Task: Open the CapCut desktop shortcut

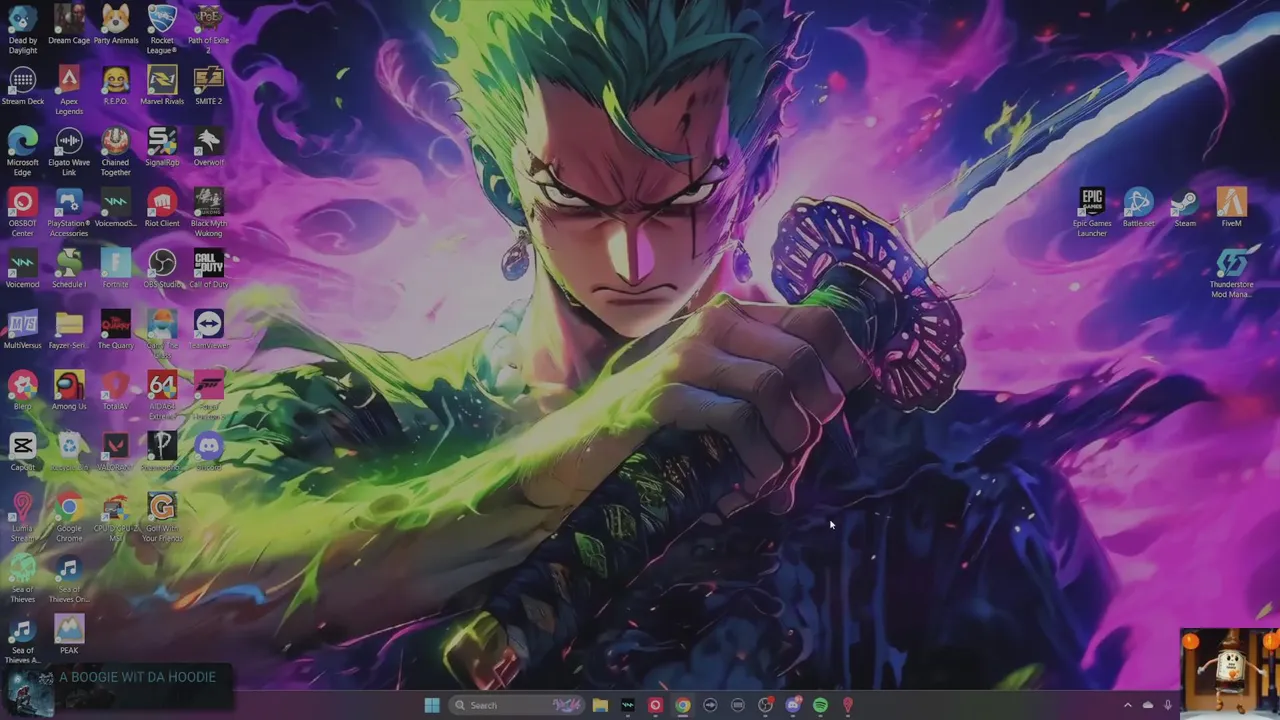Action: point(22,446)
